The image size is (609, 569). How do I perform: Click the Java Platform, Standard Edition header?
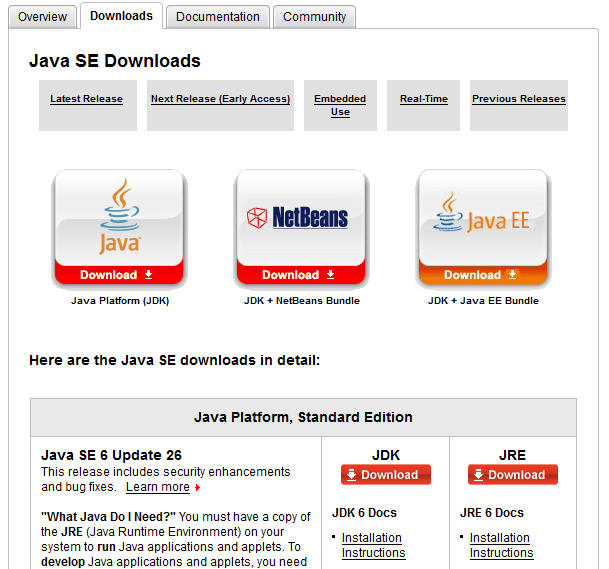[303, 417]
